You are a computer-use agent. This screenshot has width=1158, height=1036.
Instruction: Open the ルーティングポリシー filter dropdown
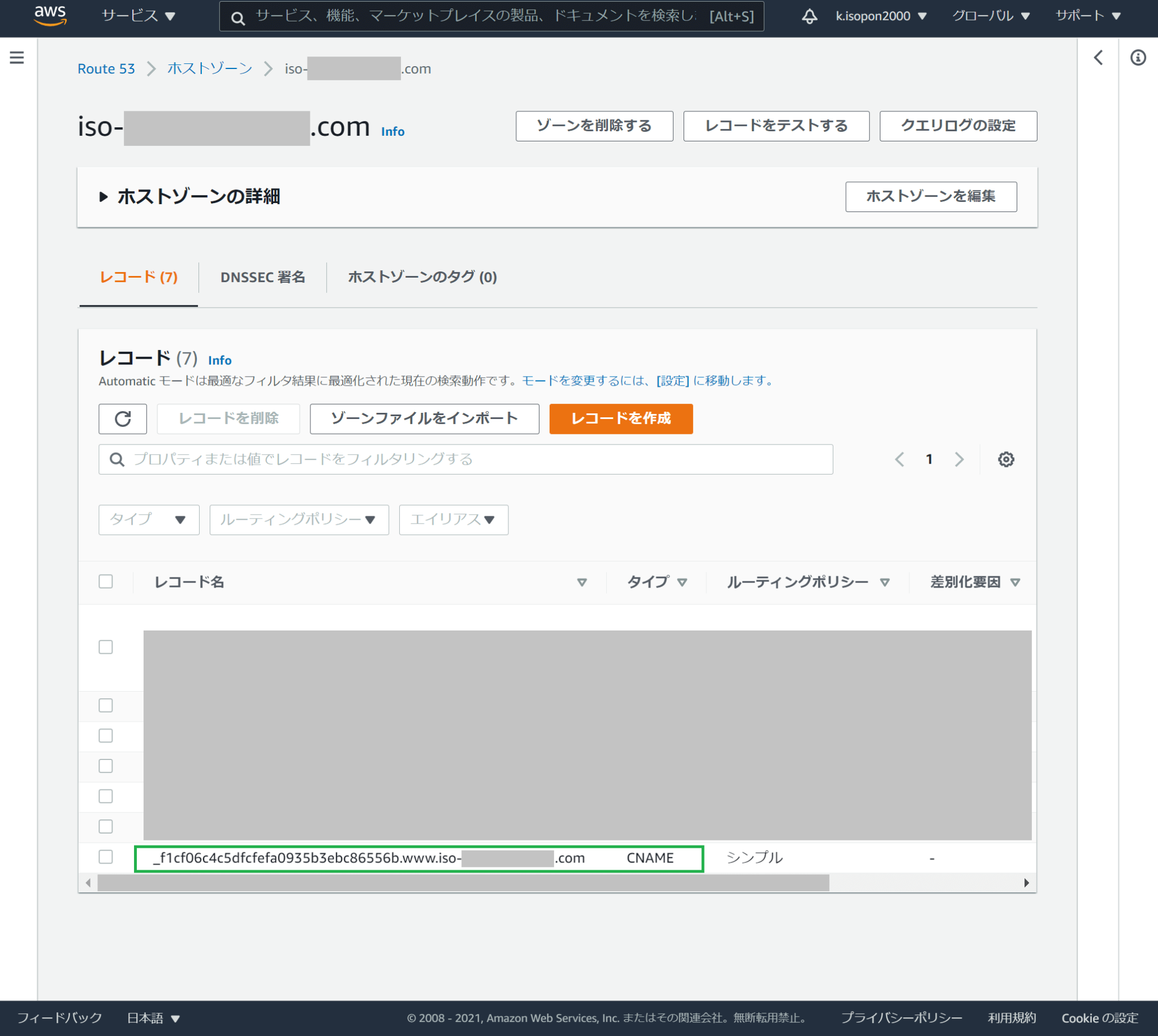[x=299, y=520]
